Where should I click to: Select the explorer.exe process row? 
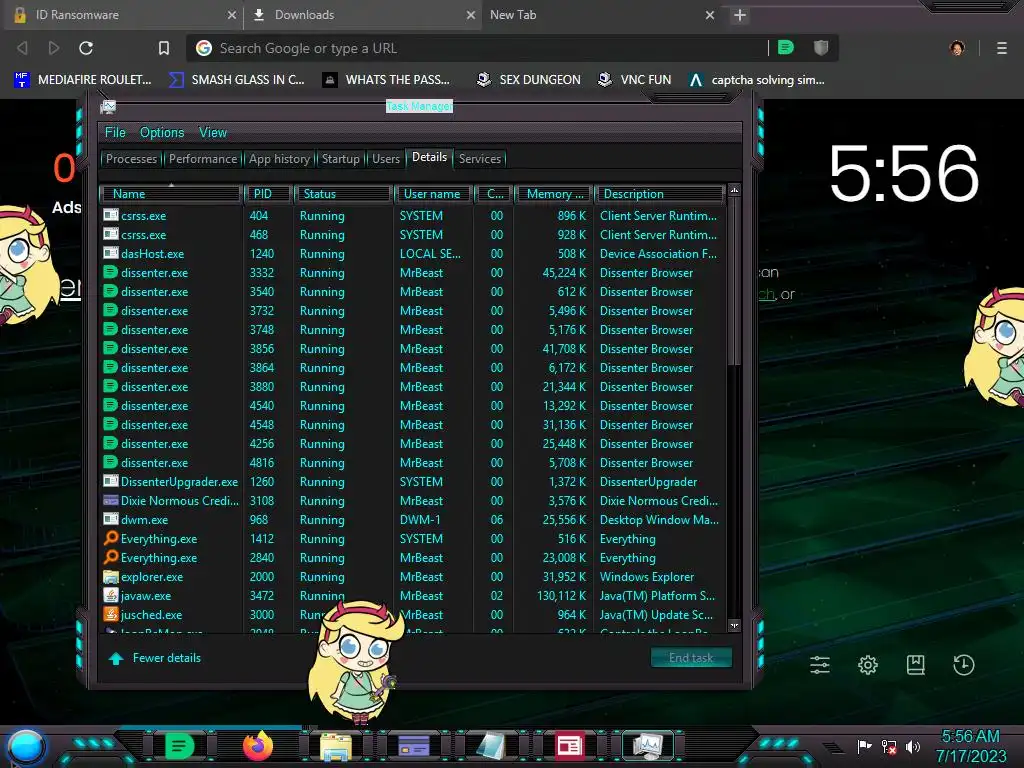coord(413,577)
